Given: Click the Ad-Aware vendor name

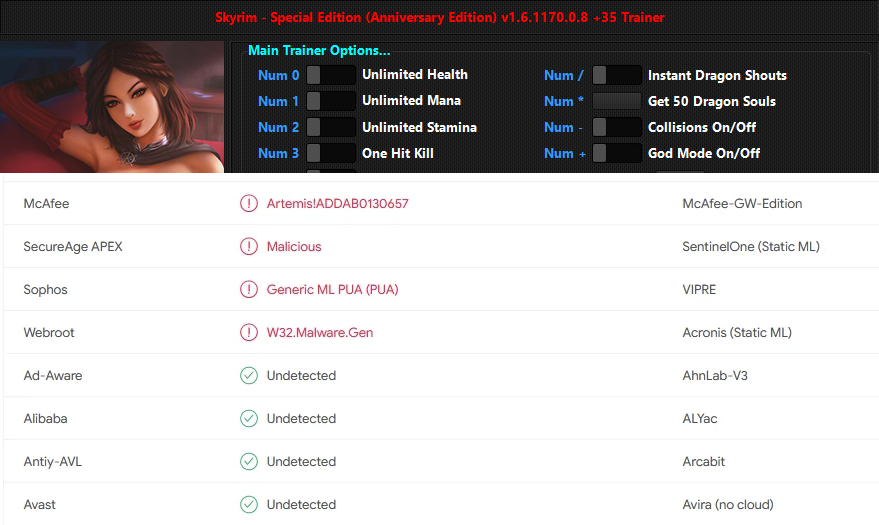Looking at the screenshot, I should [53, 375].
